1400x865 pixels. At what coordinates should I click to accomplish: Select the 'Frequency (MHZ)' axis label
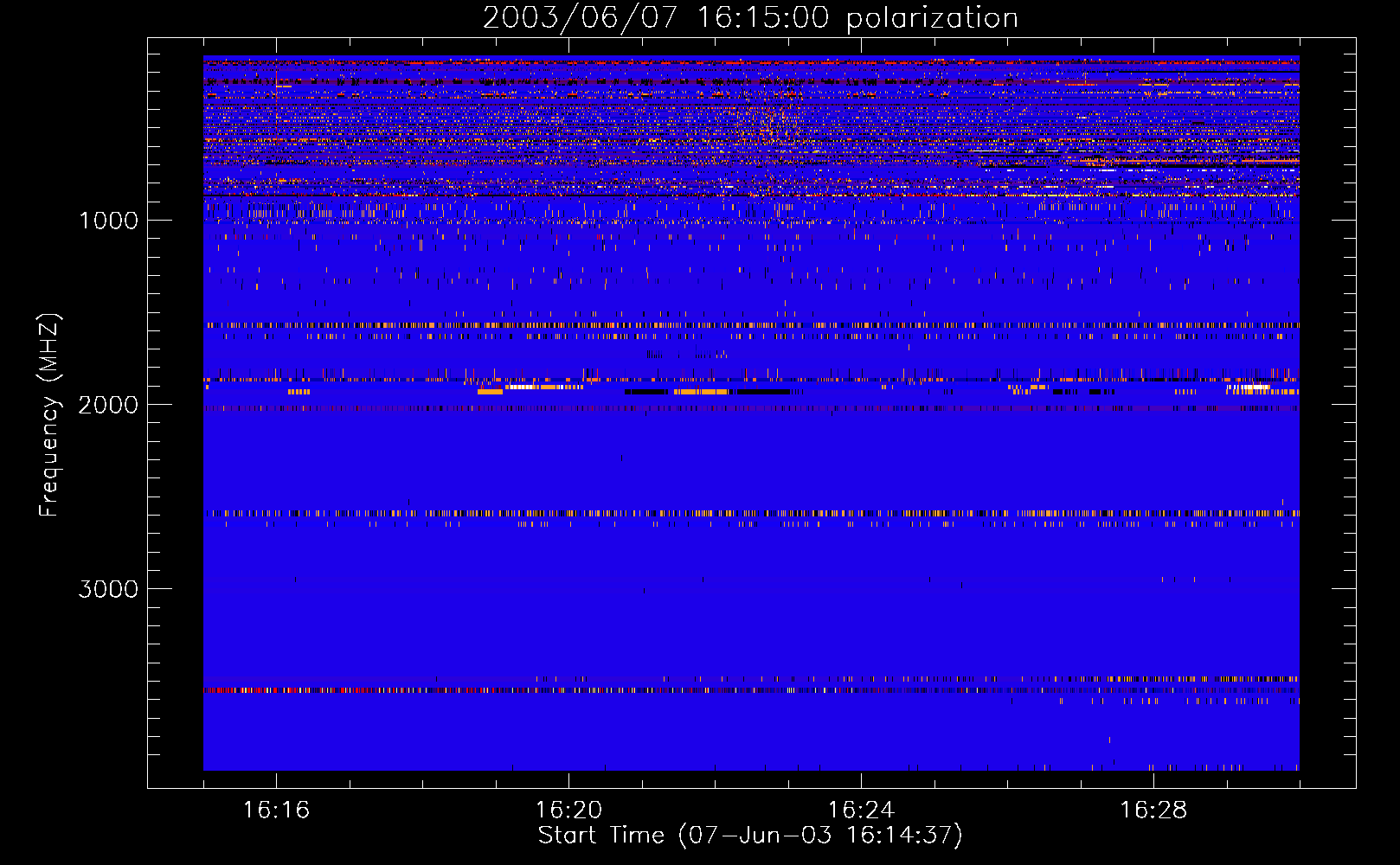[x=49, y=414]
